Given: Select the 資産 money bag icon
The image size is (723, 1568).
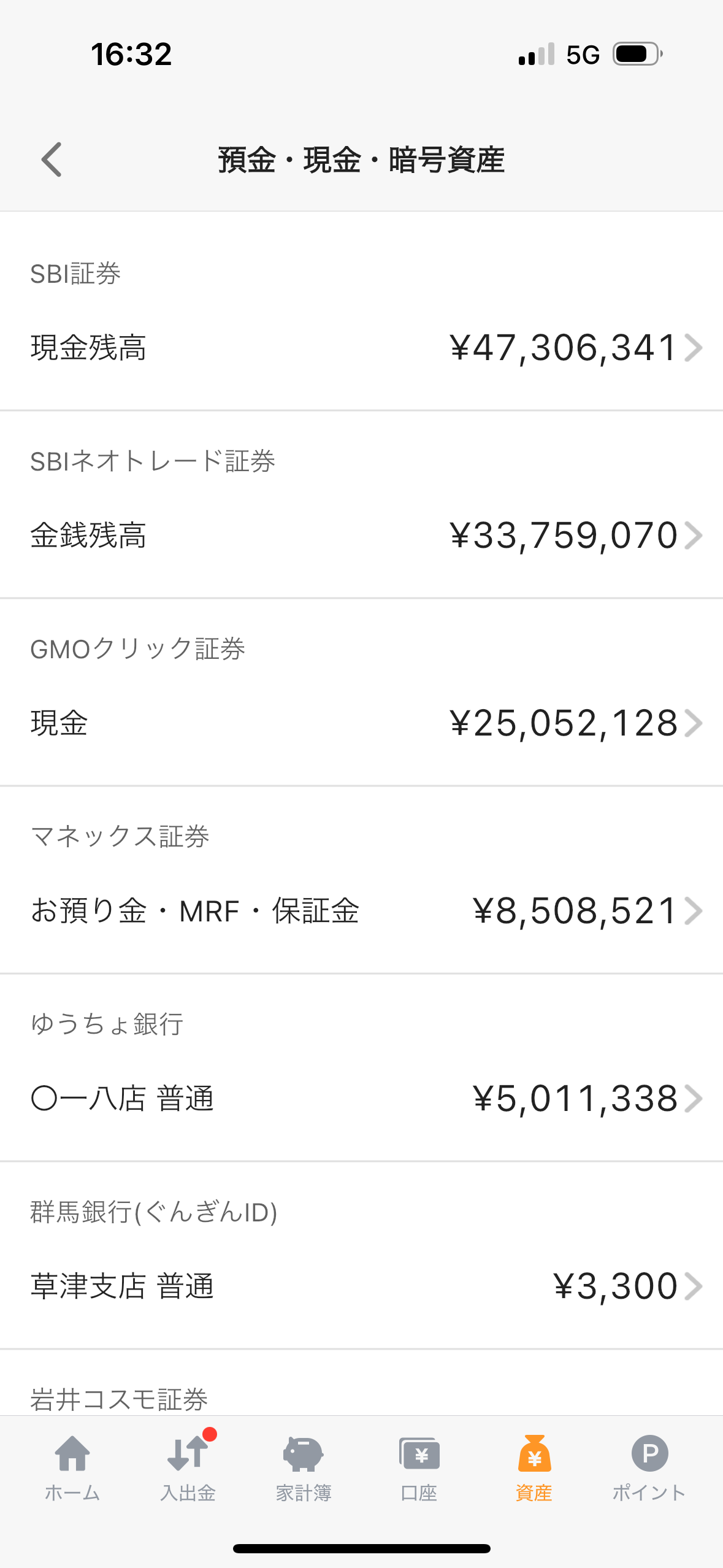Looking at the screenshot, I should (534, 1454).
